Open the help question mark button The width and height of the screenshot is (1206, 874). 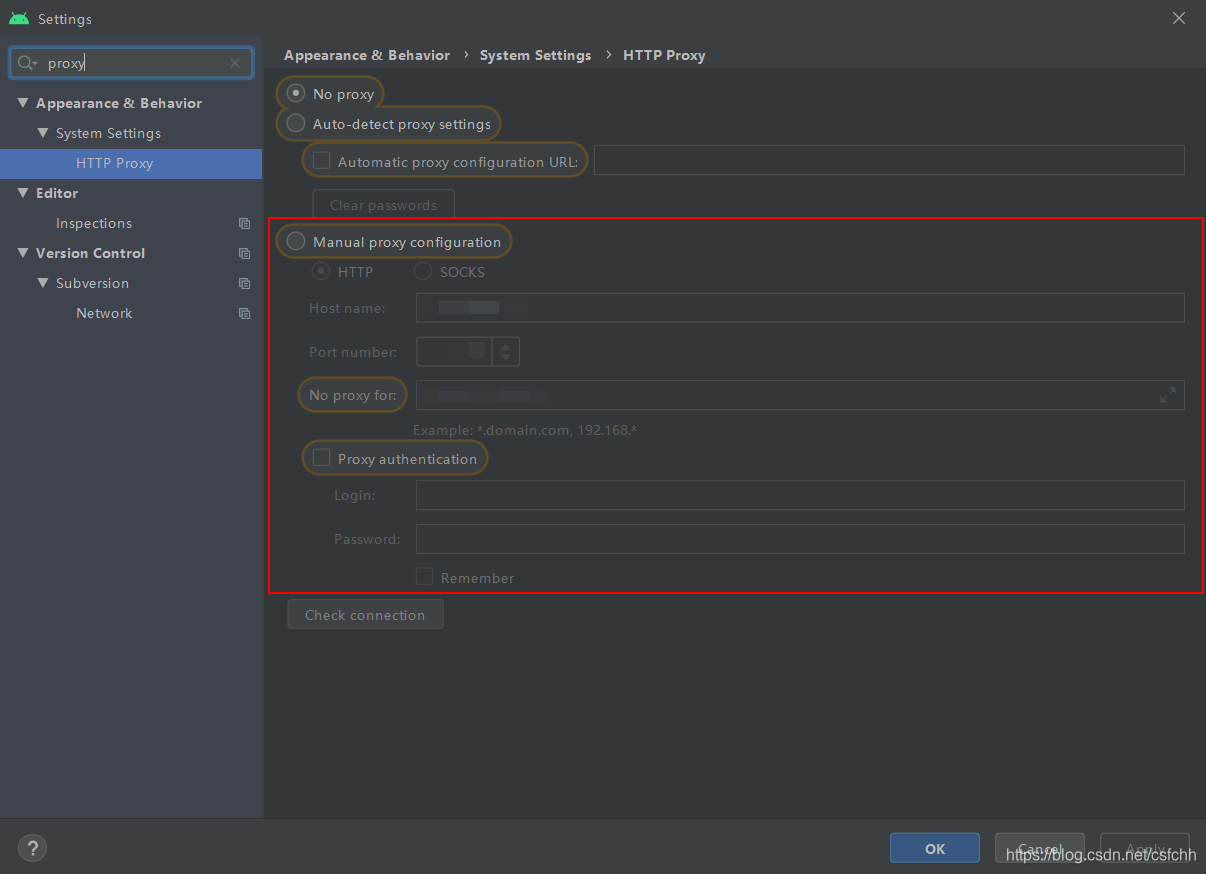point(32,848)
